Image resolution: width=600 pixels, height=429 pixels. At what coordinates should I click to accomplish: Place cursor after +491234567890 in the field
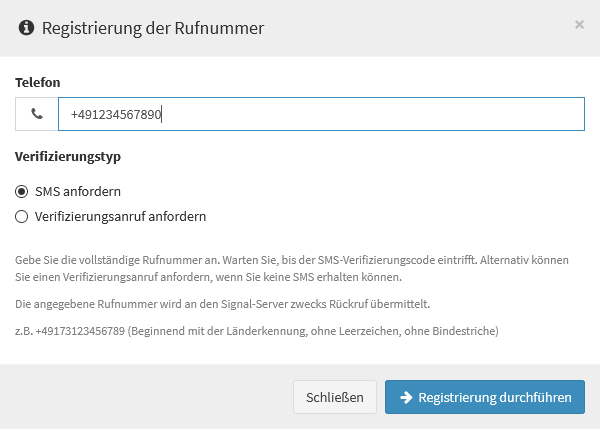click(161, 114)
